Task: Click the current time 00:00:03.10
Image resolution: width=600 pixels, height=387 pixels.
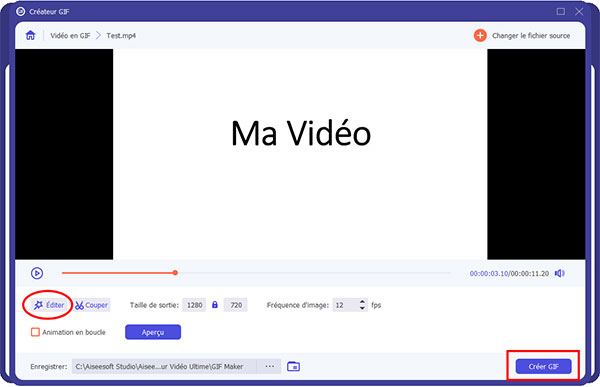Action: point(489,273)
